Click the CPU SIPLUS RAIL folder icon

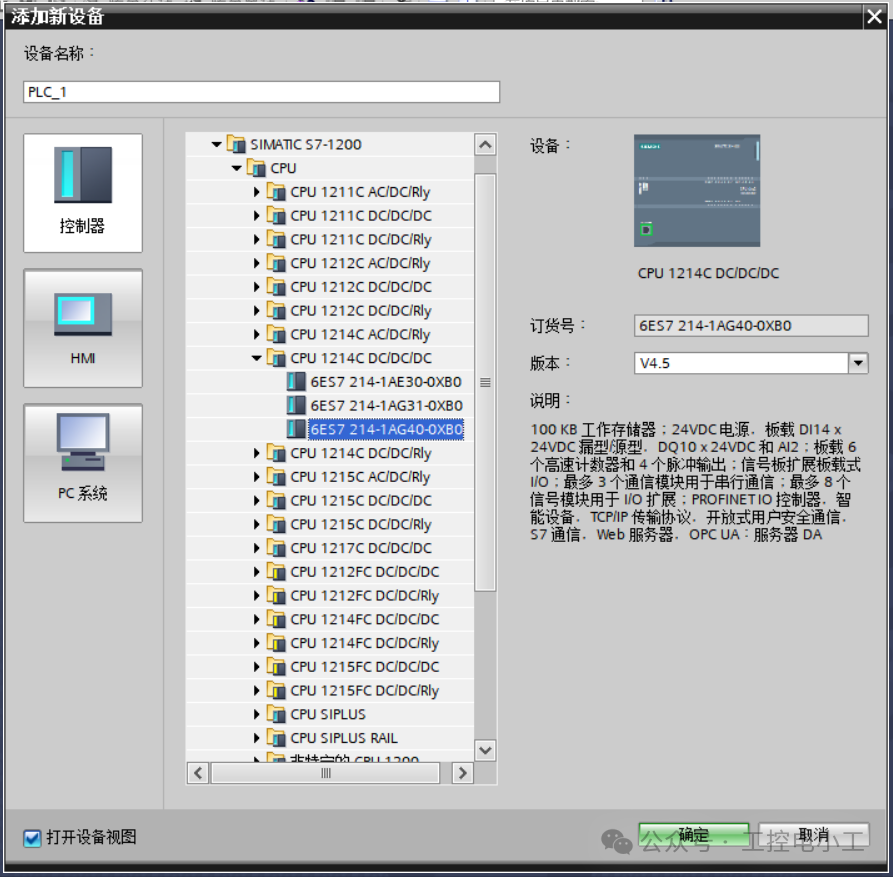coord(276,738)
